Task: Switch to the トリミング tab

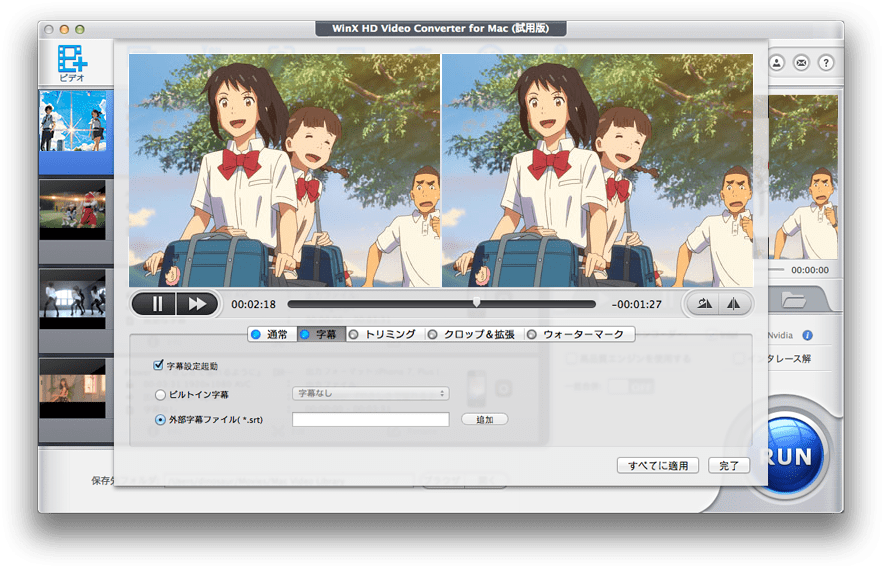Action: [382, 334]
